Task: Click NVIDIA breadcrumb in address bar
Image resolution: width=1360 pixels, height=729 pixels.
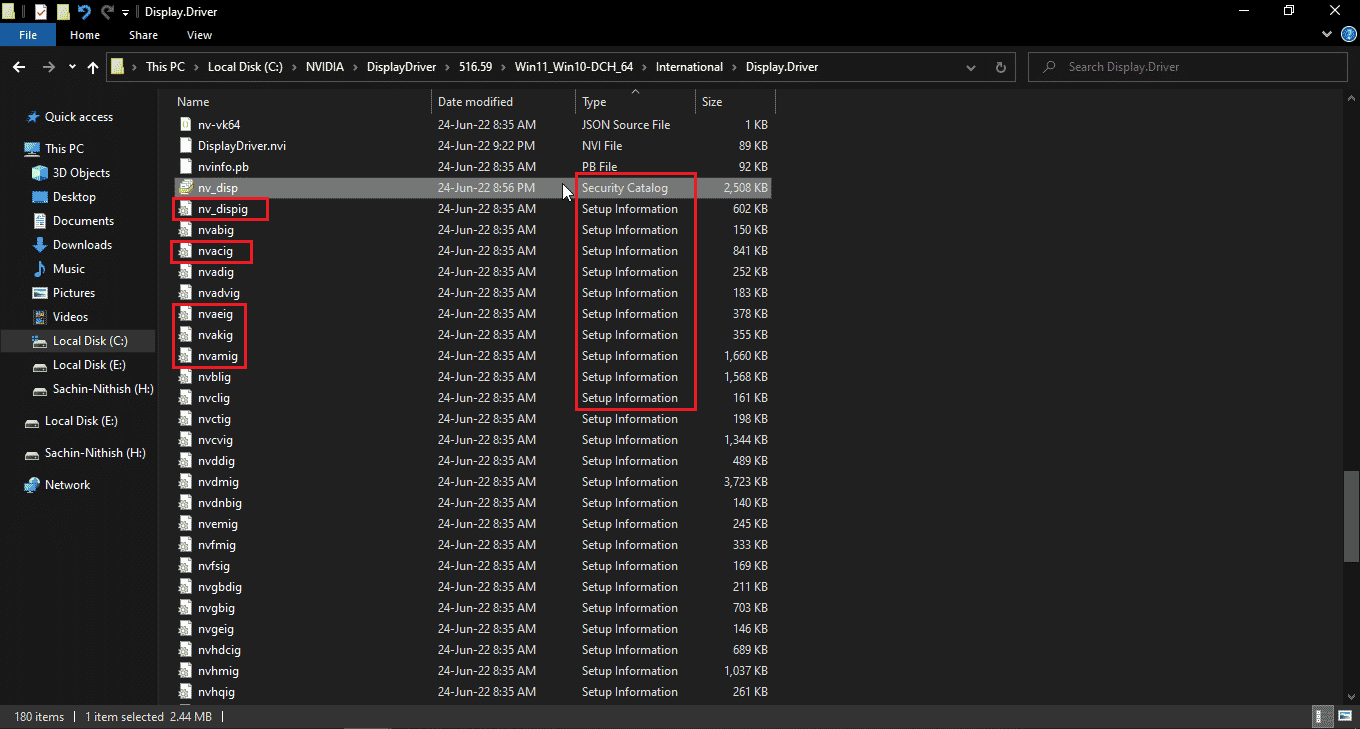Action: 325,67
